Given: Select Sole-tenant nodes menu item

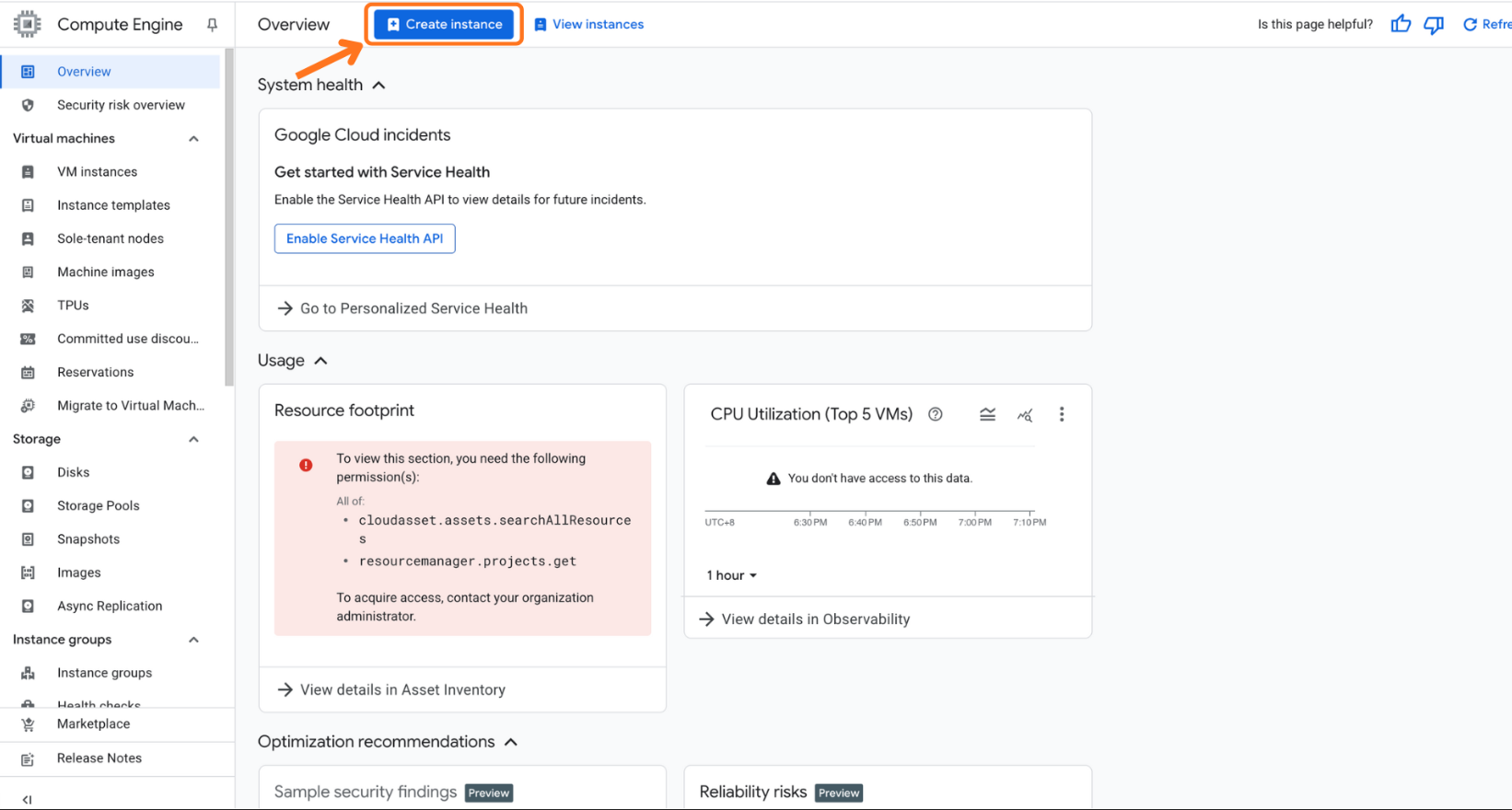Looking at the screenshot, I should pyautogui.click(x=110, y=238).
